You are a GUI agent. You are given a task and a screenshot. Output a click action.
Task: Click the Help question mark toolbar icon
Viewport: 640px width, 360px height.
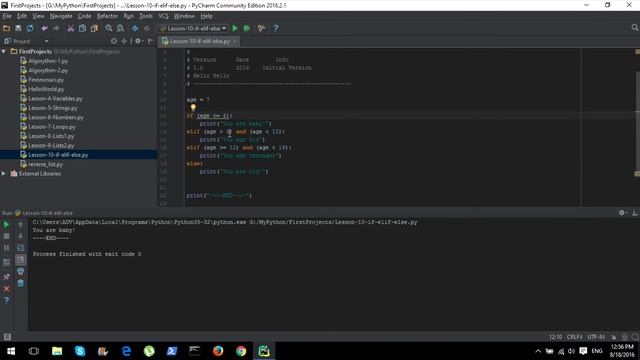pos(276,28)
